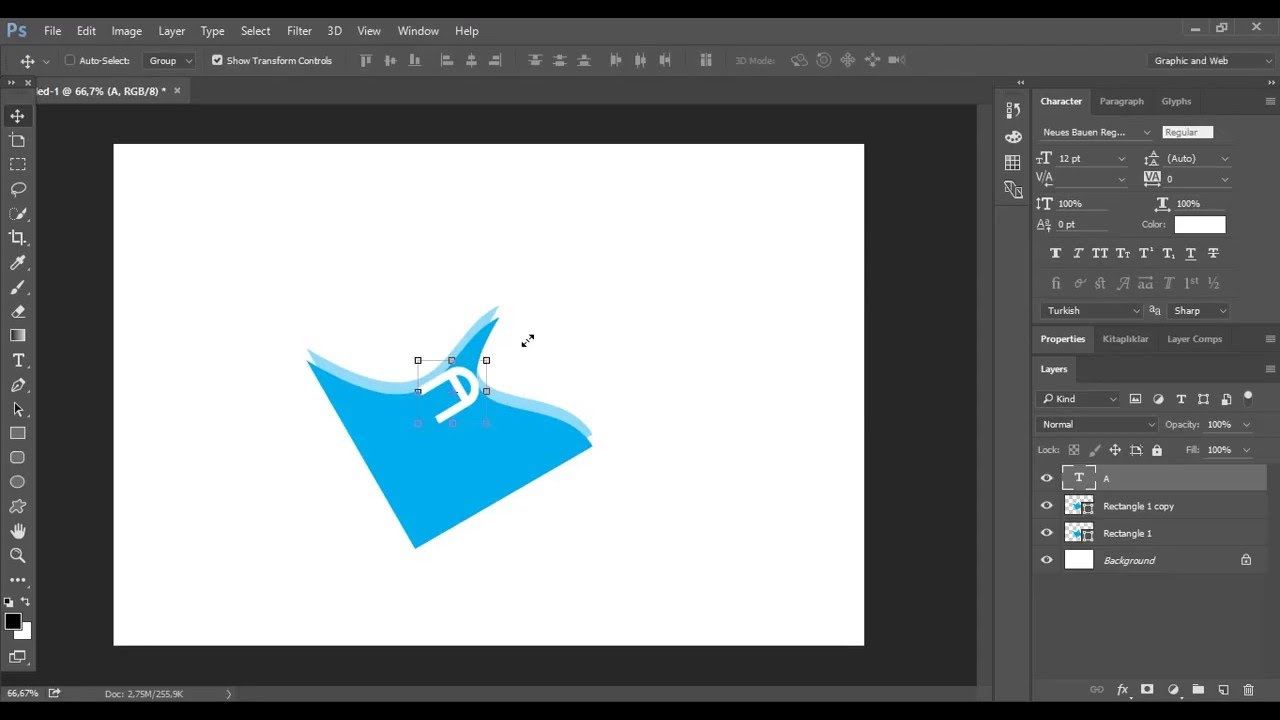The image size is (1280, 720).
Task: Choose the Gradient tool
Action: (x=18, y=336)
